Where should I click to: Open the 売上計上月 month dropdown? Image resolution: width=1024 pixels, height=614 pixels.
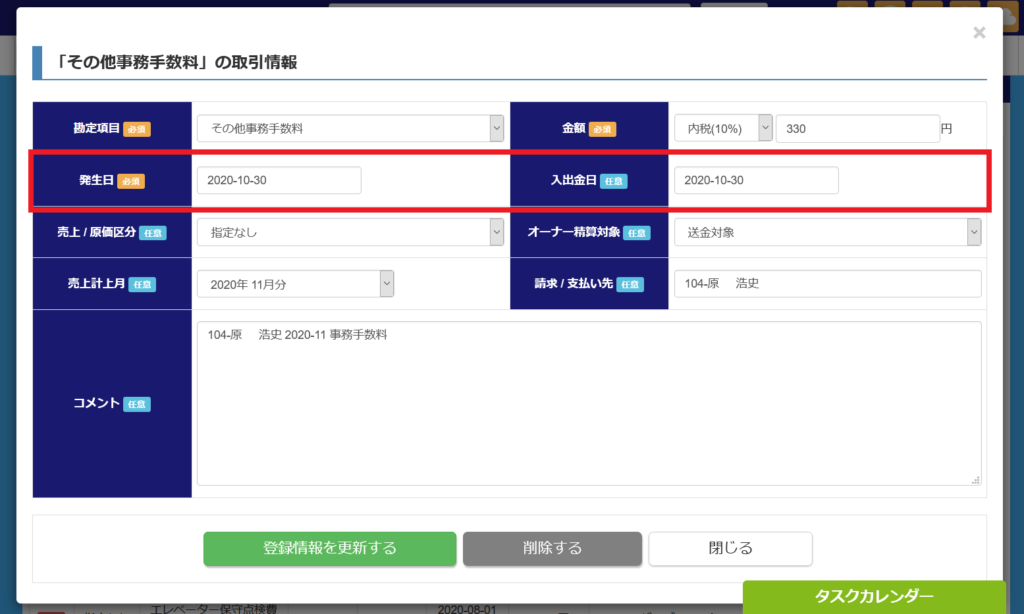(295, 284)
